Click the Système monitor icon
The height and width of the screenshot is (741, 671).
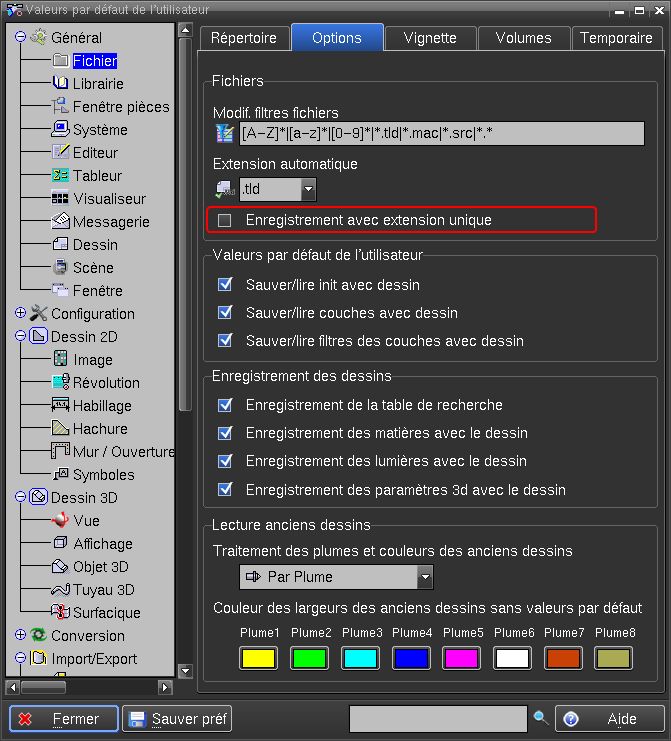[x=60, y=130]
